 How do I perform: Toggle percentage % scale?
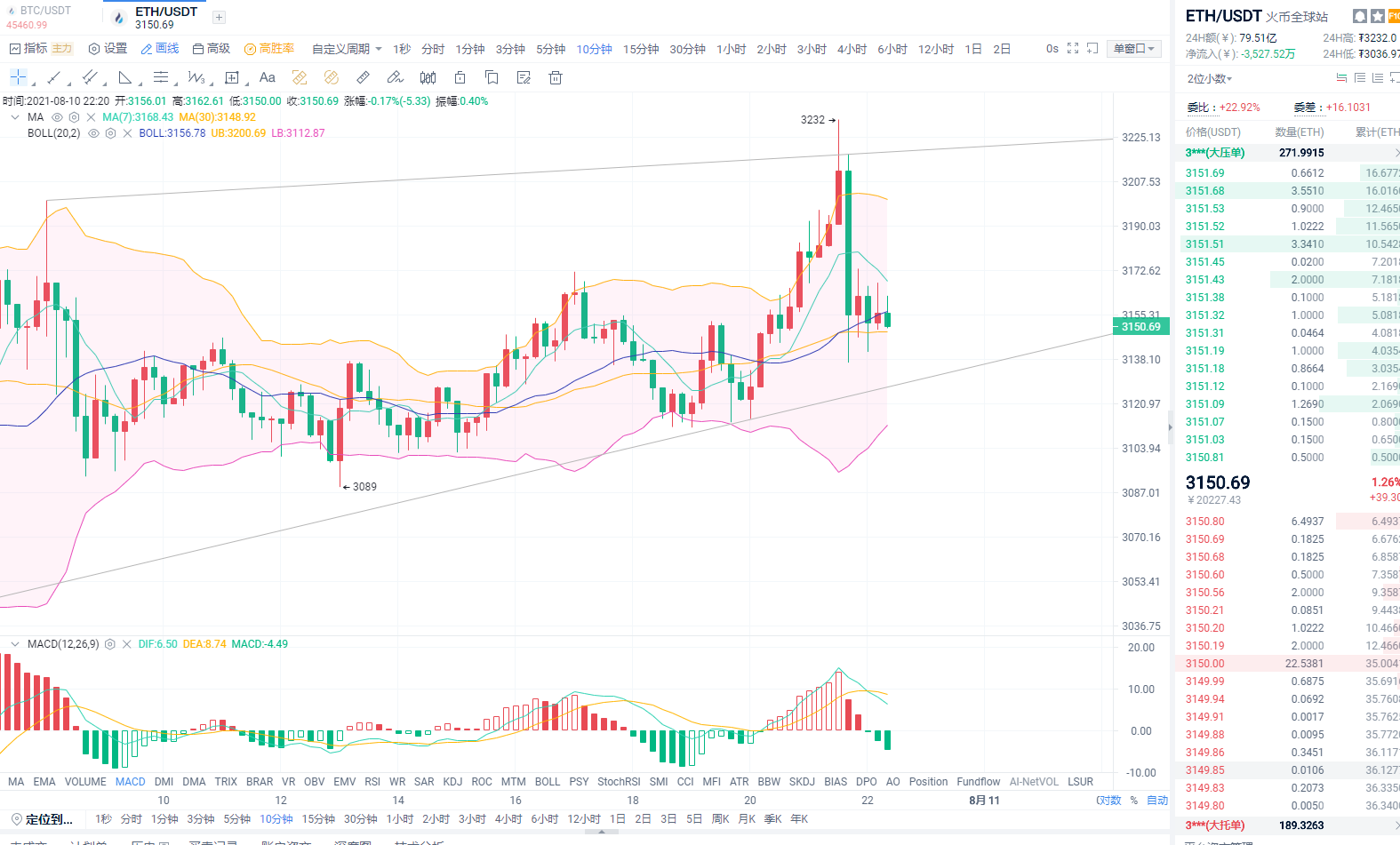pyautogui.click(x=1134, y=801)
